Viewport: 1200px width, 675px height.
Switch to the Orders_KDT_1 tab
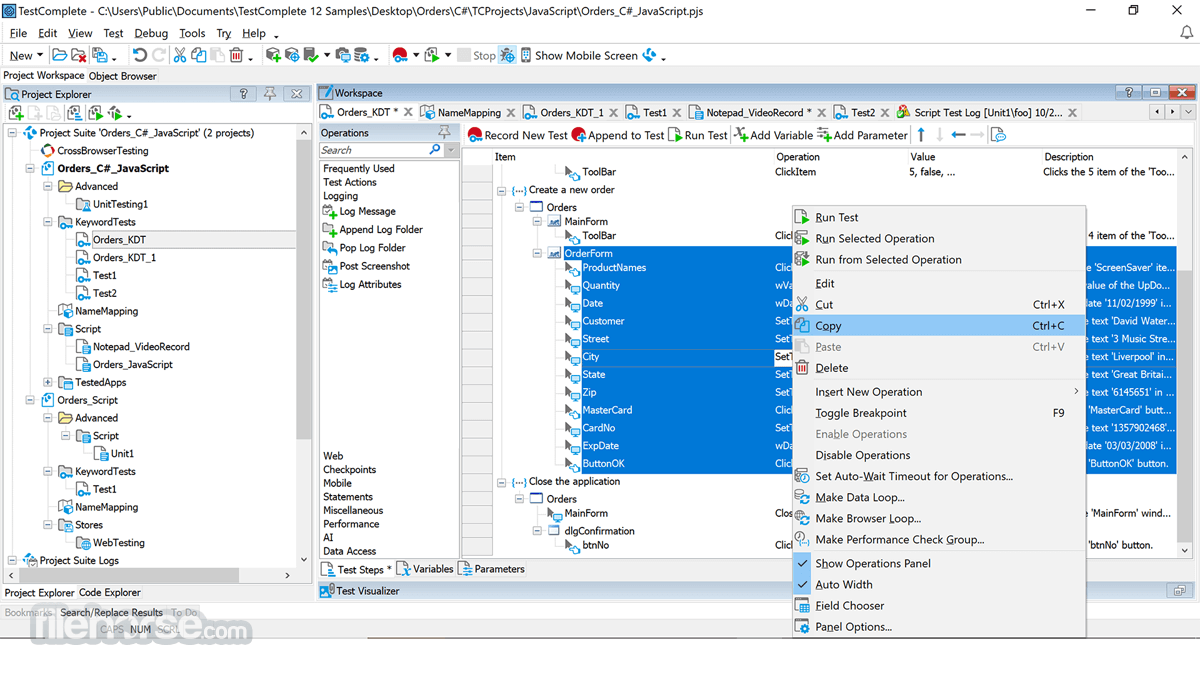pos(570,113)
